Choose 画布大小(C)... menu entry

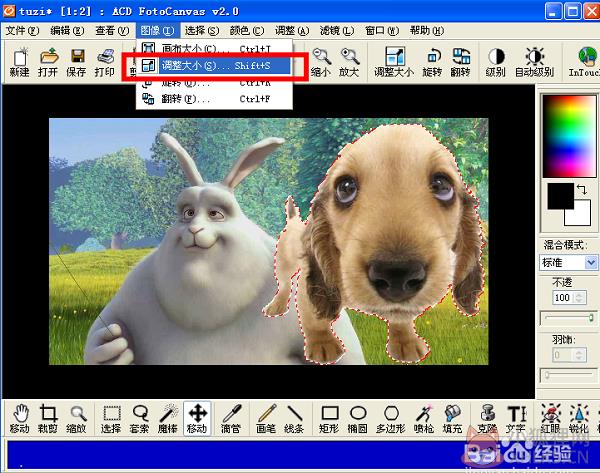pyautogui.click(x=214, y=49)
